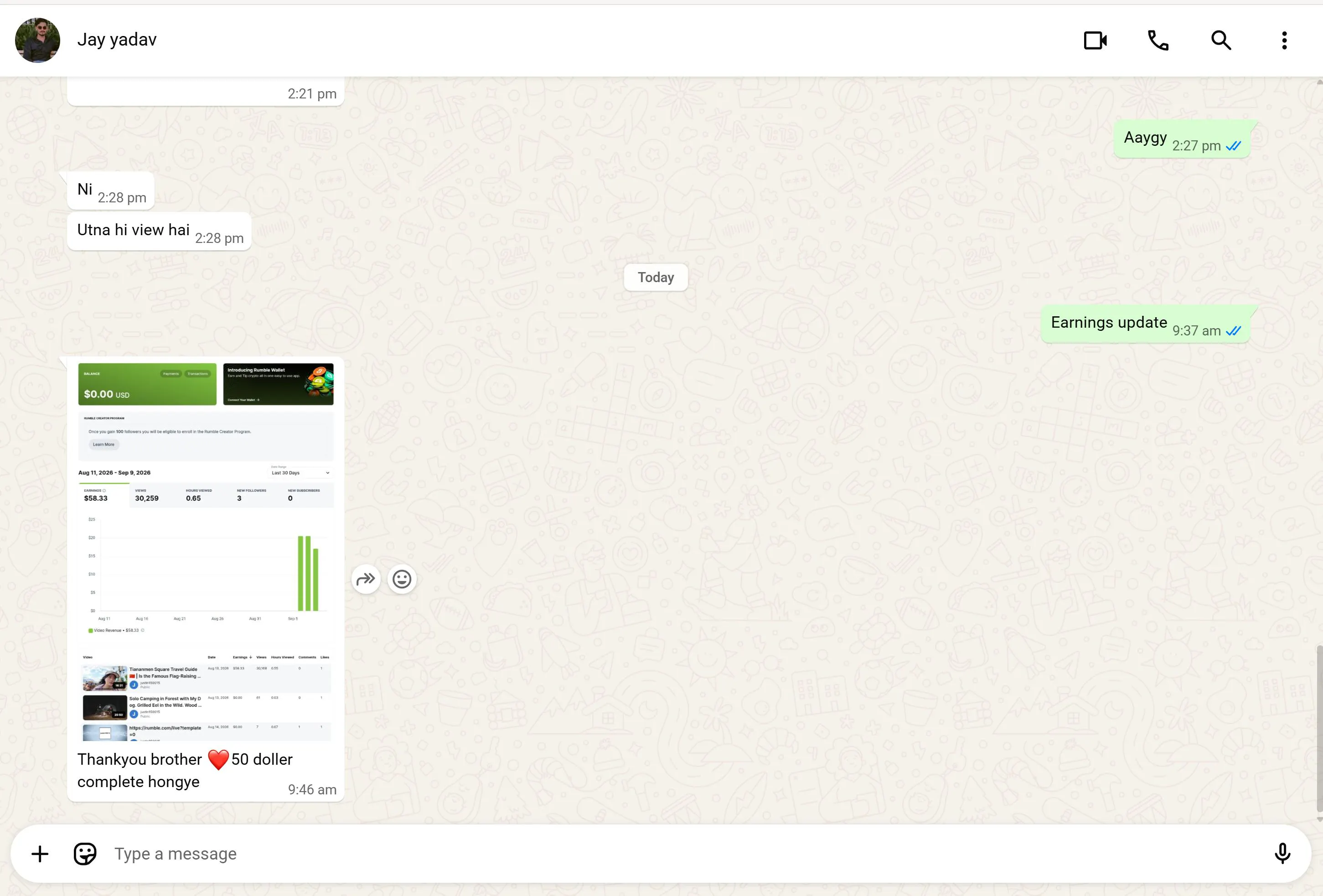Screen dimensions: 1323x896
Task: Open the attach plus menu
Action: (x=40, y=854)
